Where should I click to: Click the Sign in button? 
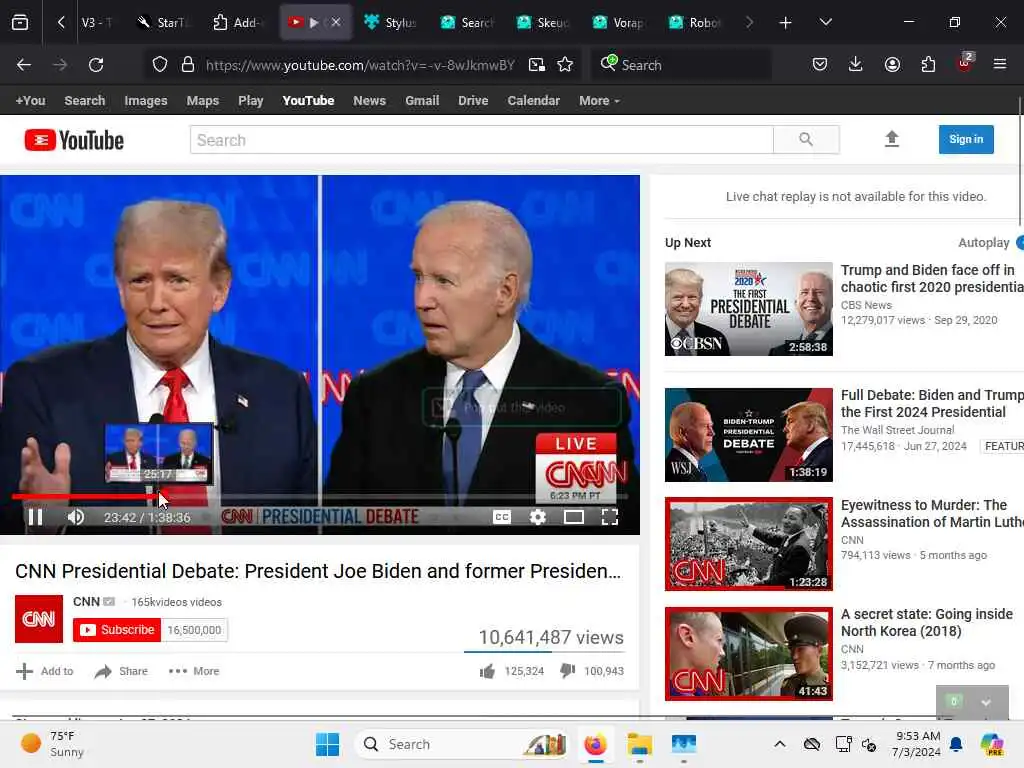tap(966, 139)
